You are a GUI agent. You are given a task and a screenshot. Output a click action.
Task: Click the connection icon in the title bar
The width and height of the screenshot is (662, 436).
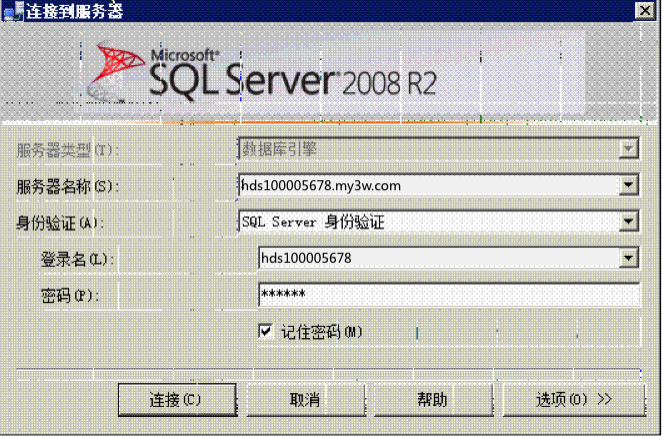11,10
